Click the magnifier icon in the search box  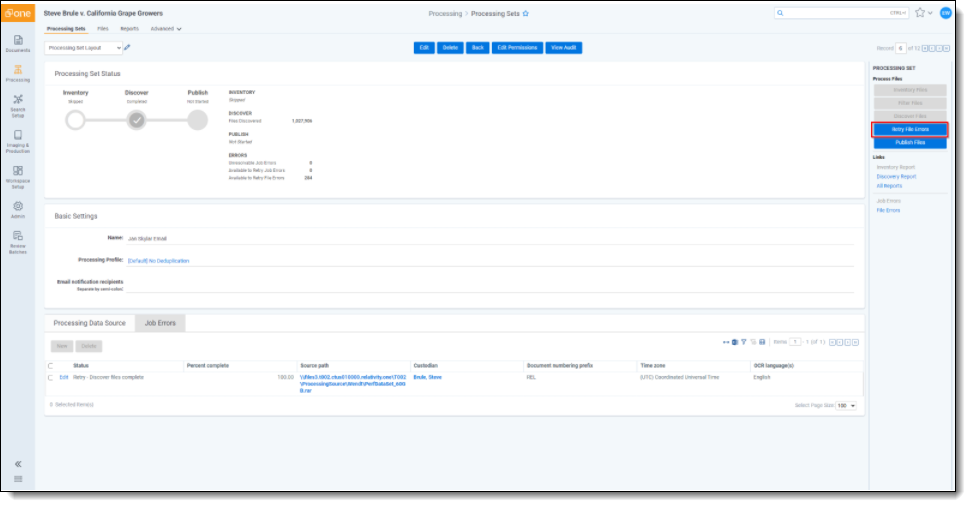coord(780,13)
